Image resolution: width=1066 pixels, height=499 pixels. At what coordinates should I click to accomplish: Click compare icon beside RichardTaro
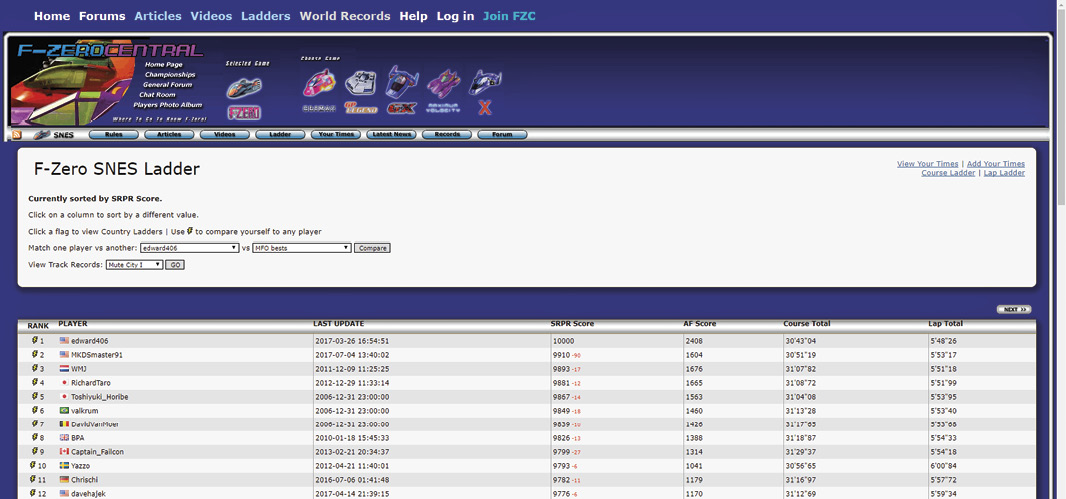pyautogui.click(x=34, y=382)
